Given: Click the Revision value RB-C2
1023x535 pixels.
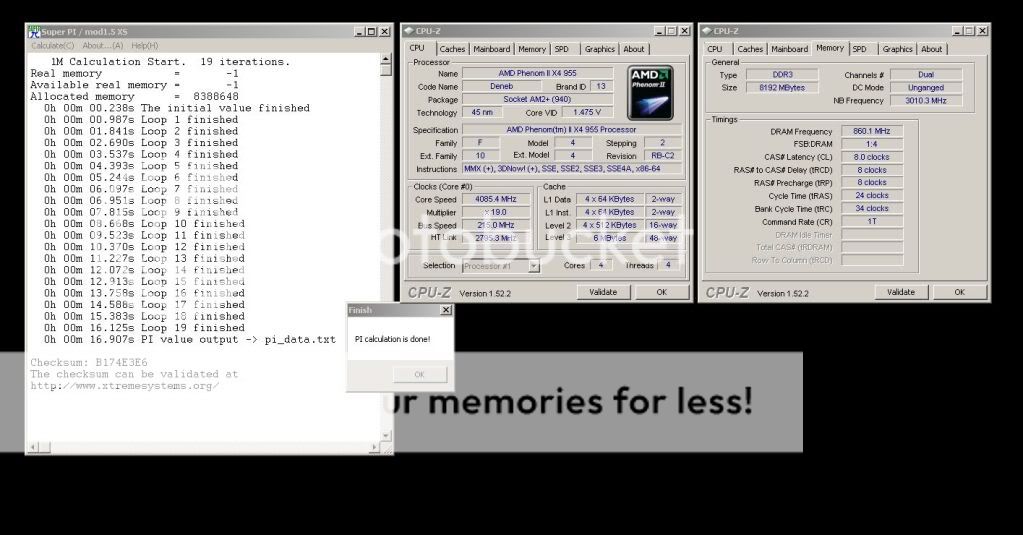Looking at the screenshot, I should pyautogui.click(x=663, y=156).
